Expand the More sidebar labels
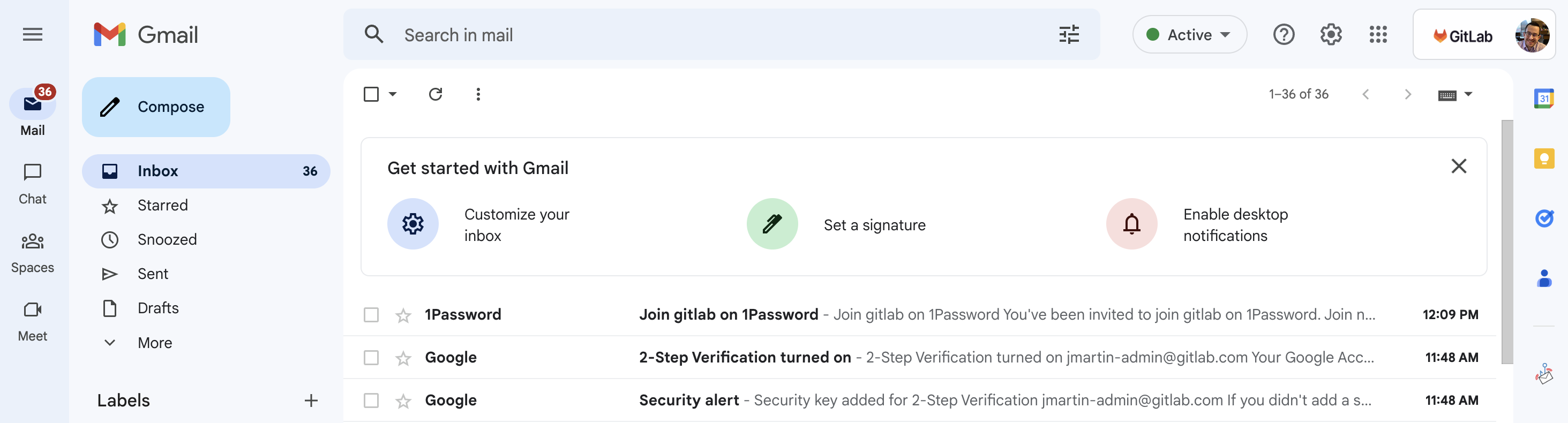This screenshot has width=1568, height=423. click(155, 343)
